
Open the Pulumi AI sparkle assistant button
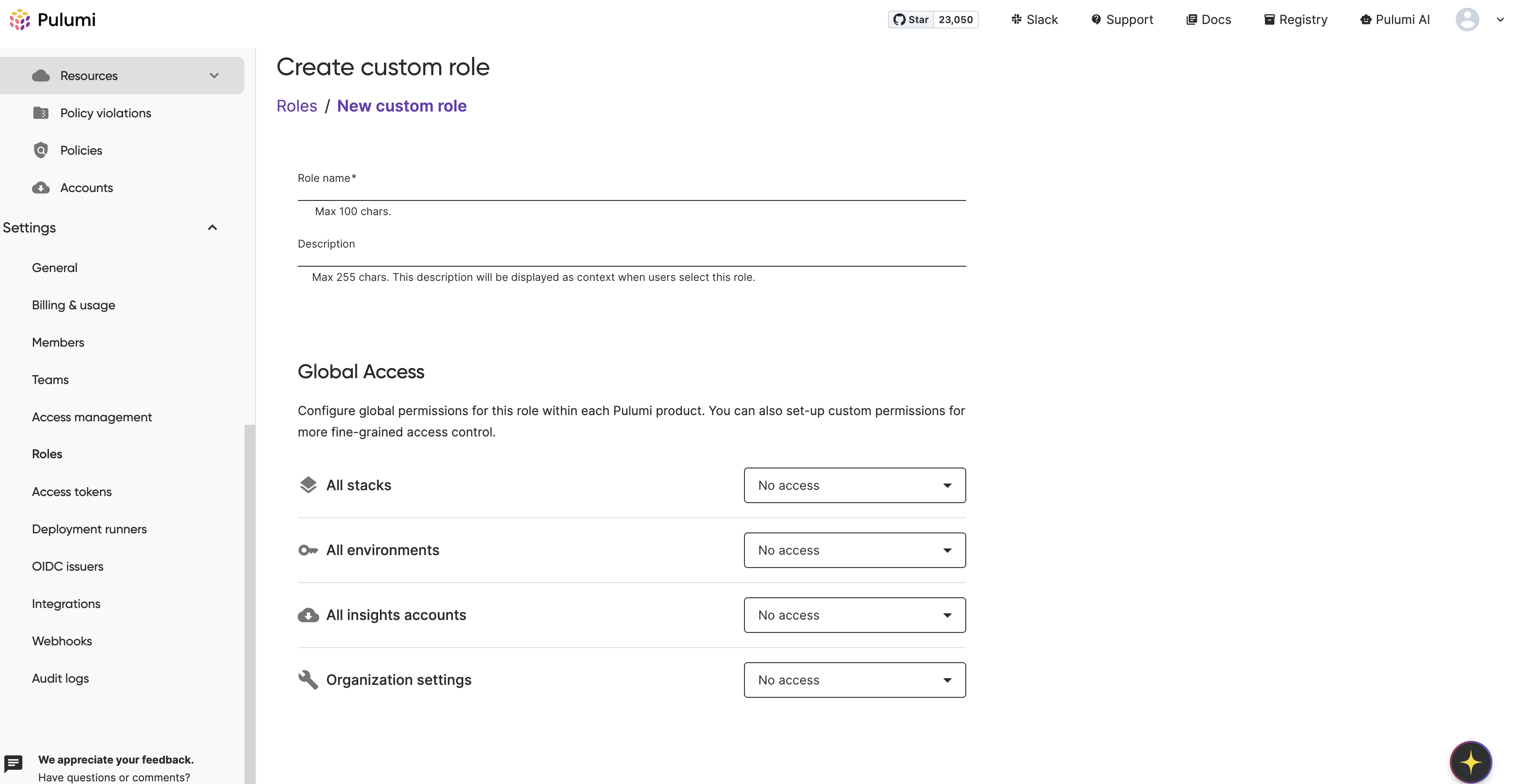point(1470,762)
